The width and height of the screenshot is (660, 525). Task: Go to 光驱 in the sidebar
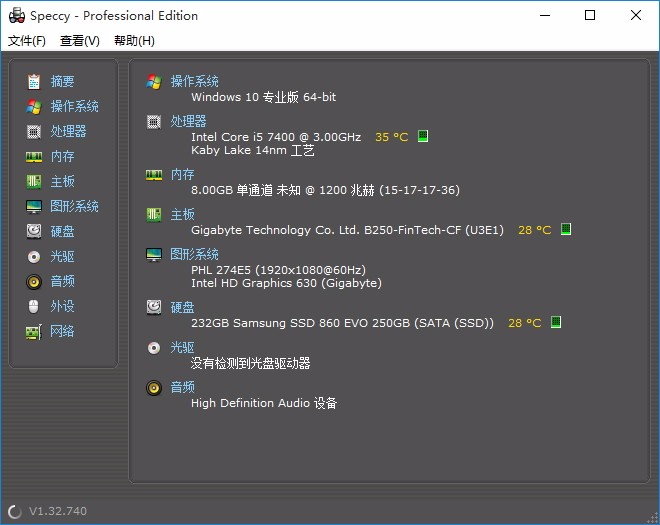[x=62, y=256]
